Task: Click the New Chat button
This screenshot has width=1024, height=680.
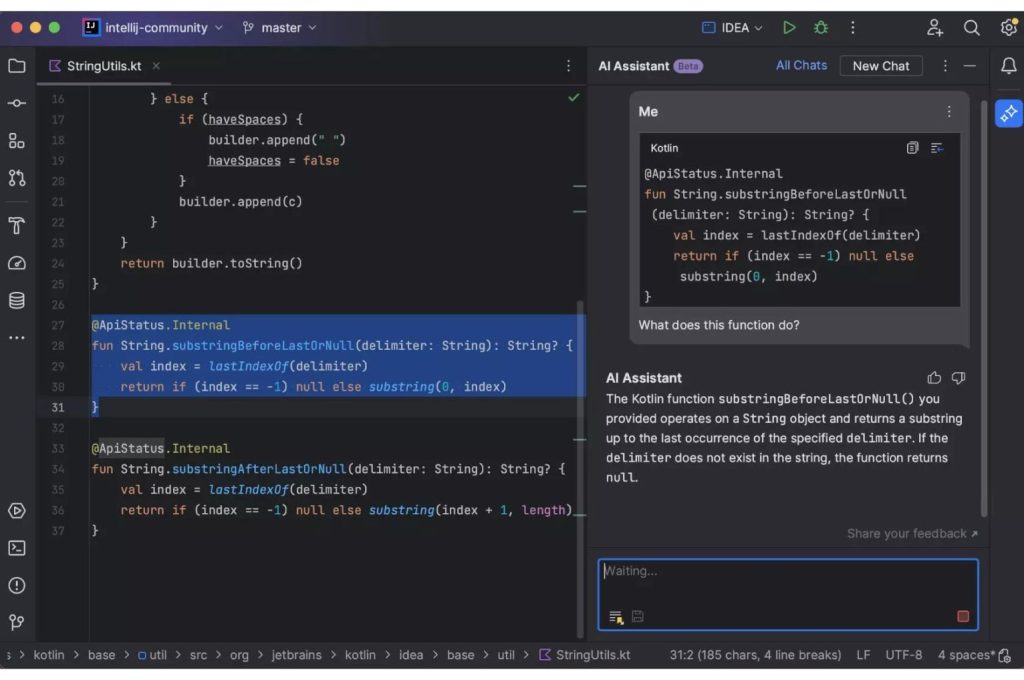Action: point(881,65)
